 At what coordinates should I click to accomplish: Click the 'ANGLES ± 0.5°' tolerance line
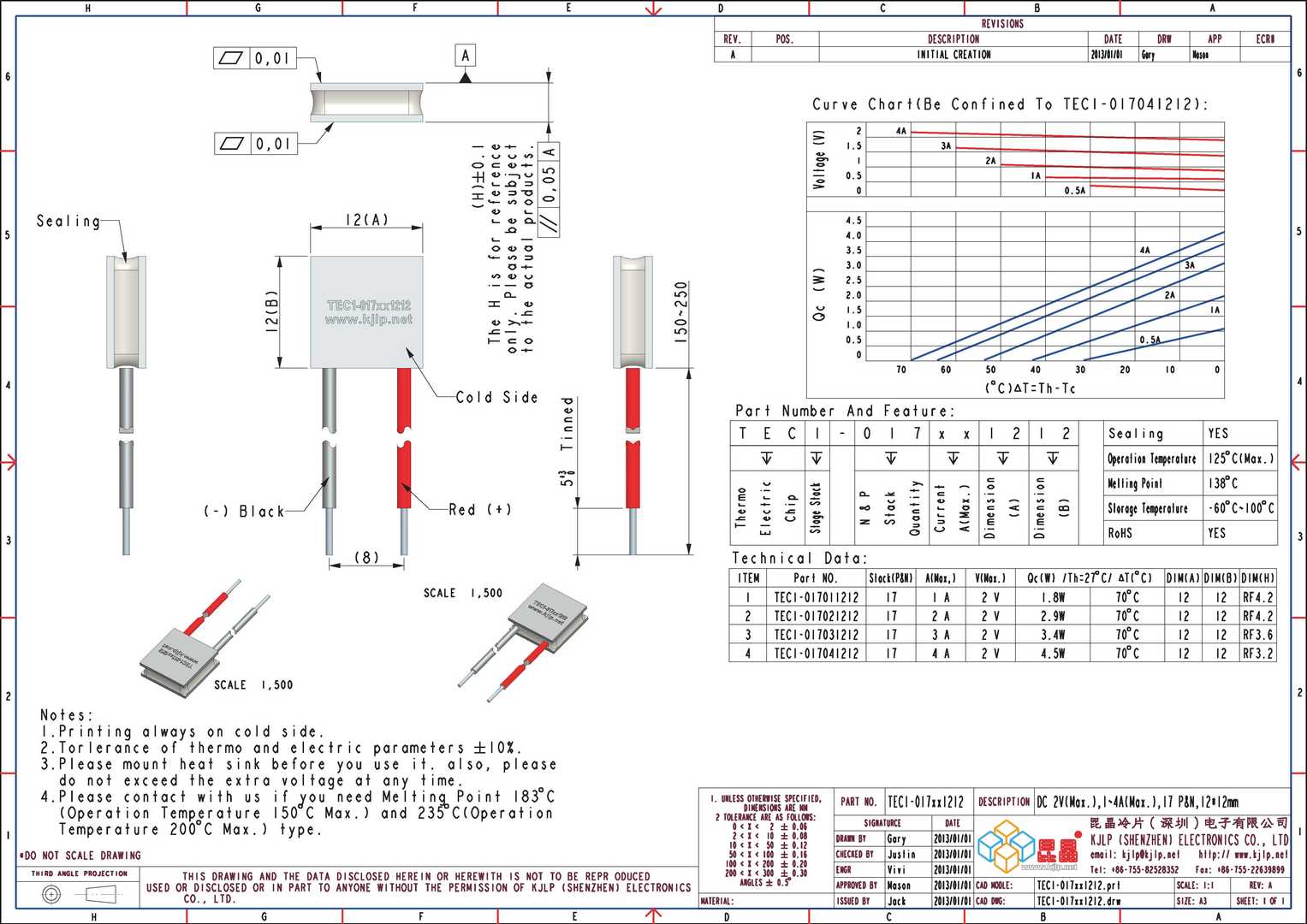(x=764, y=883)
